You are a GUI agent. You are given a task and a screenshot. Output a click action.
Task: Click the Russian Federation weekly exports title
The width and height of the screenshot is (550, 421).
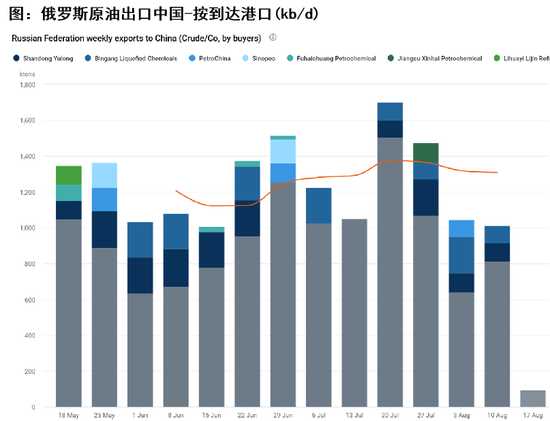[136, 38]
